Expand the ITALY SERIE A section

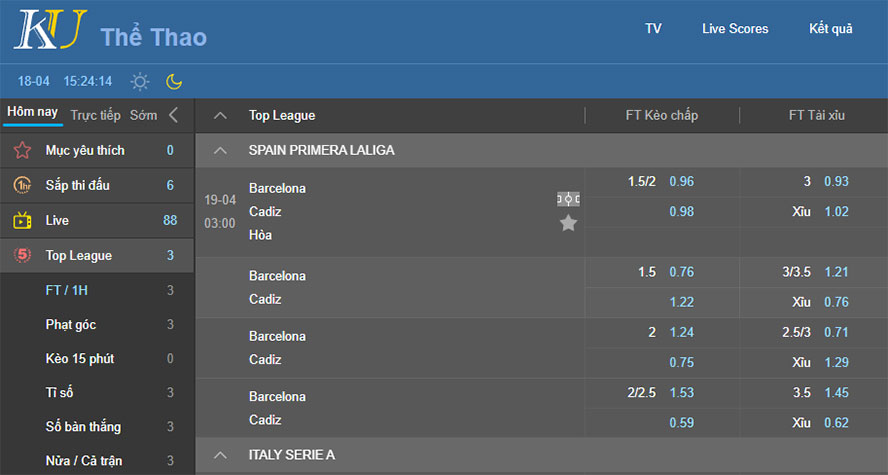pyautogui.click(x=221, y=455)
